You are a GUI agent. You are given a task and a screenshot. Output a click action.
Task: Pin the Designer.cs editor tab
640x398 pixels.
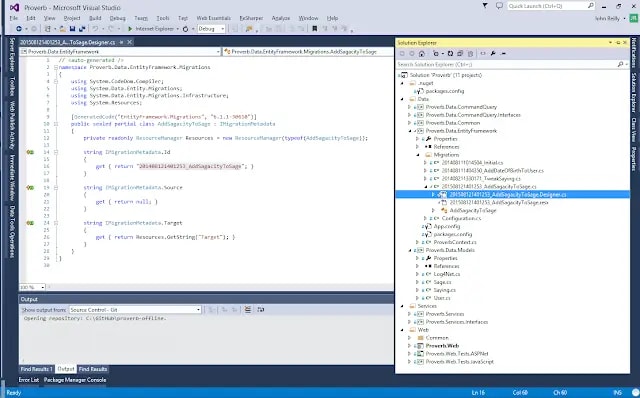tap(122, 42)
